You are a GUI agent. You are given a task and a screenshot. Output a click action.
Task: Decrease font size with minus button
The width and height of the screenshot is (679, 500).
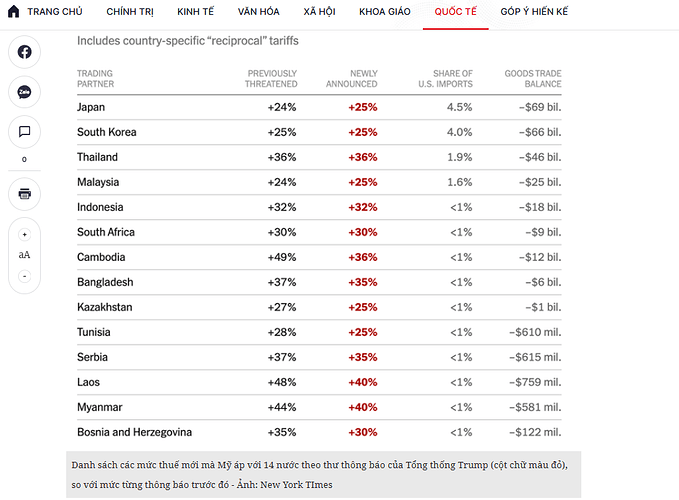tap(24, 275)
